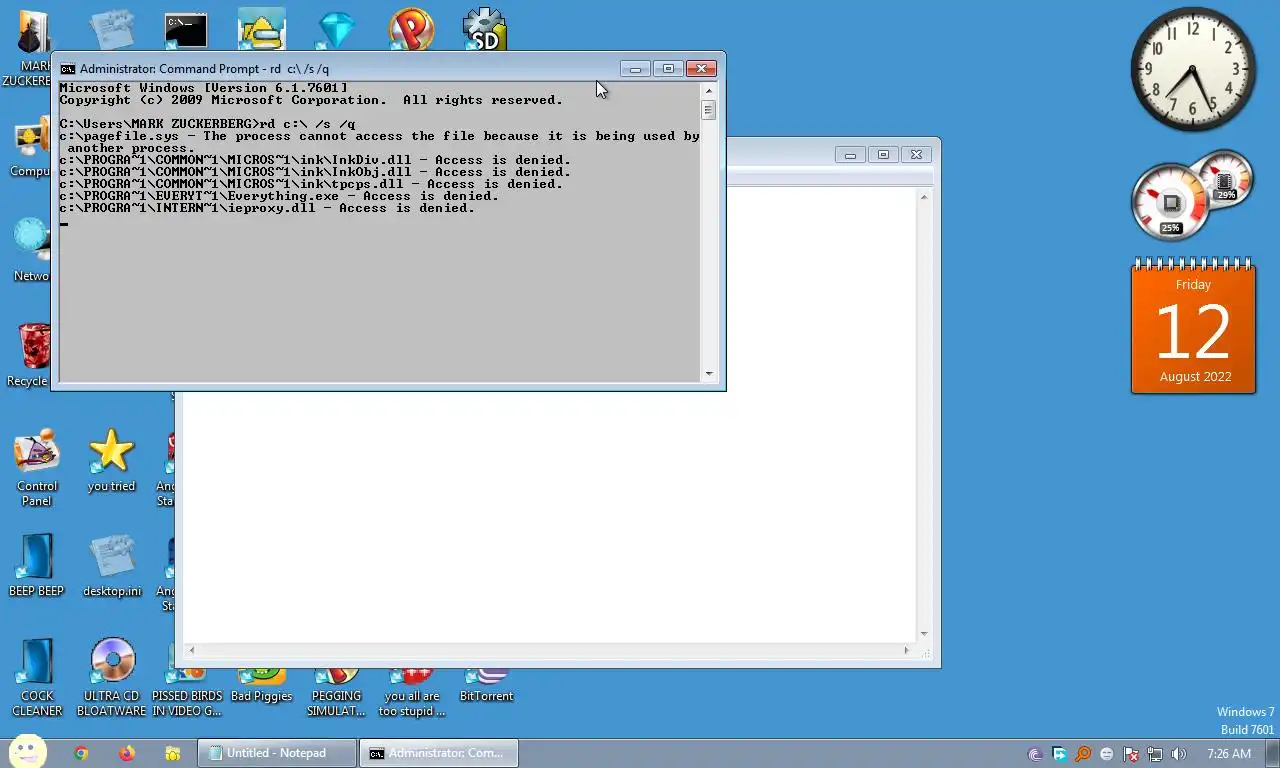This screenshot has height=768, width=1280.
Task: Maximize the Notepad window
Action: click(883, 154)
